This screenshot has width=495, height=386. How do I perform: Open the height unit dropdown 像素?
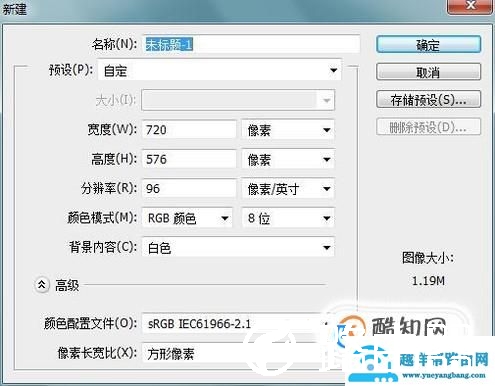(288, 159)
